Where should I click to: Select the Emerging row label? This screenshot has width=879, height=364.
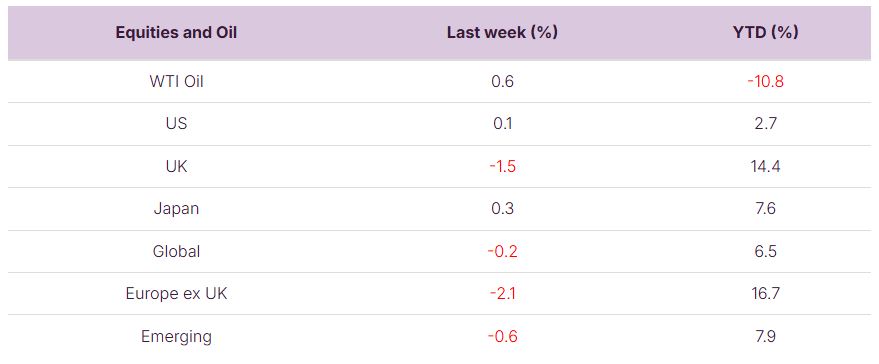tap(176, 337)
